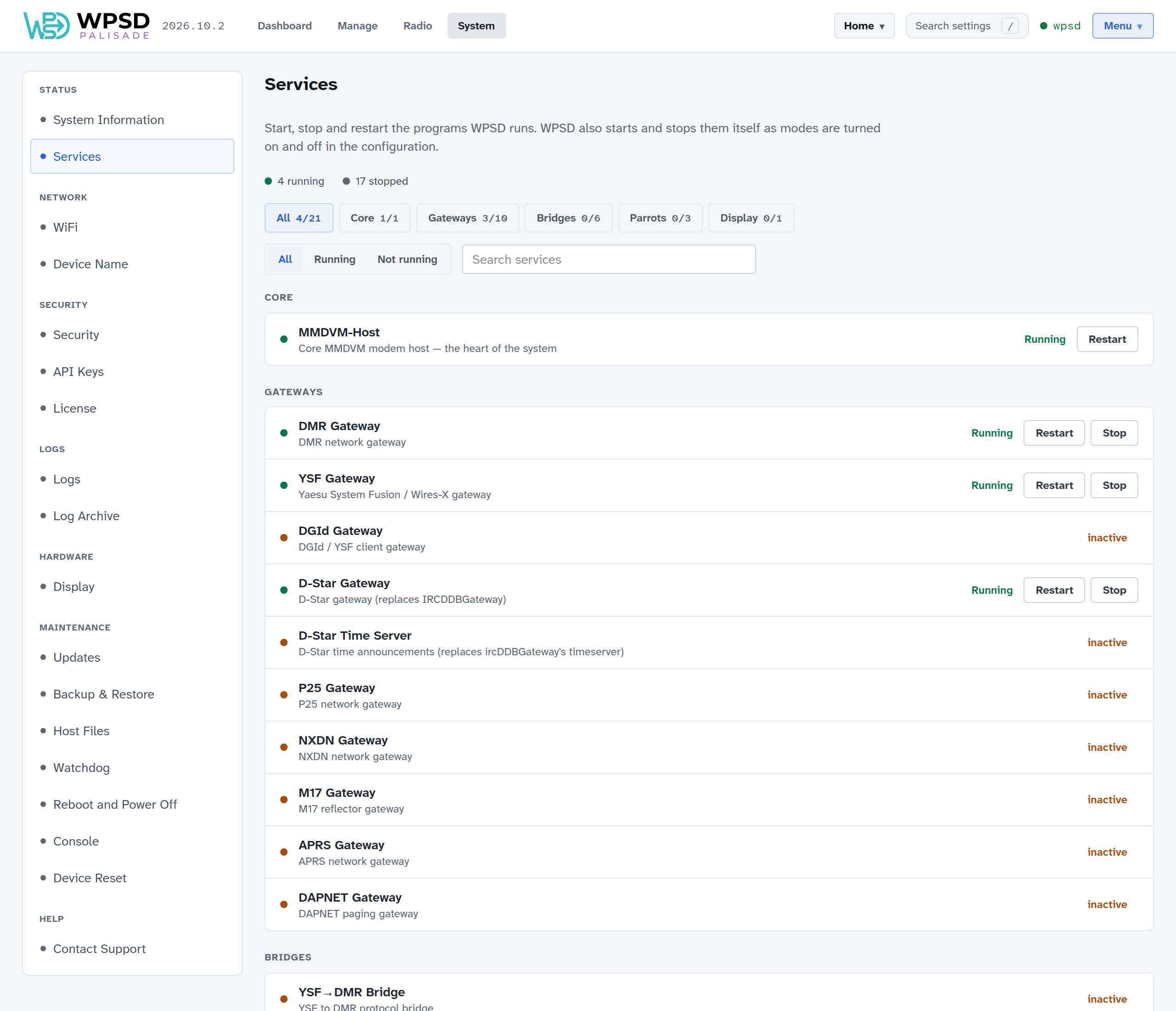Open Reboot and Power Off page
The width and height of the screenshot is (1176, 1011).
pos(132,804)
